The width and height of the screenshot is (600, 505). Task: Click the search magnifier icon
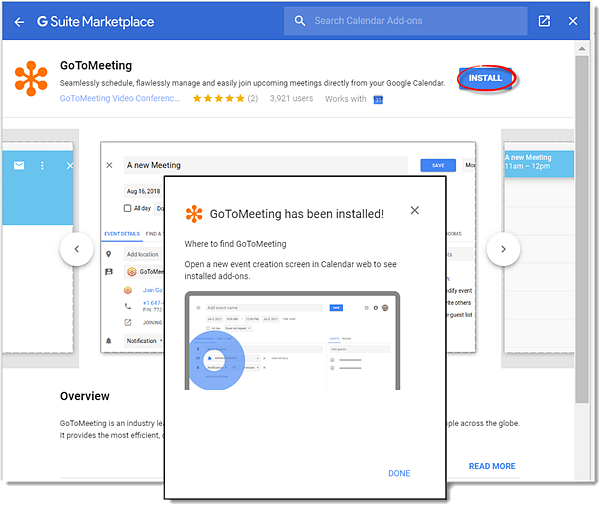[x=298, y=21]
